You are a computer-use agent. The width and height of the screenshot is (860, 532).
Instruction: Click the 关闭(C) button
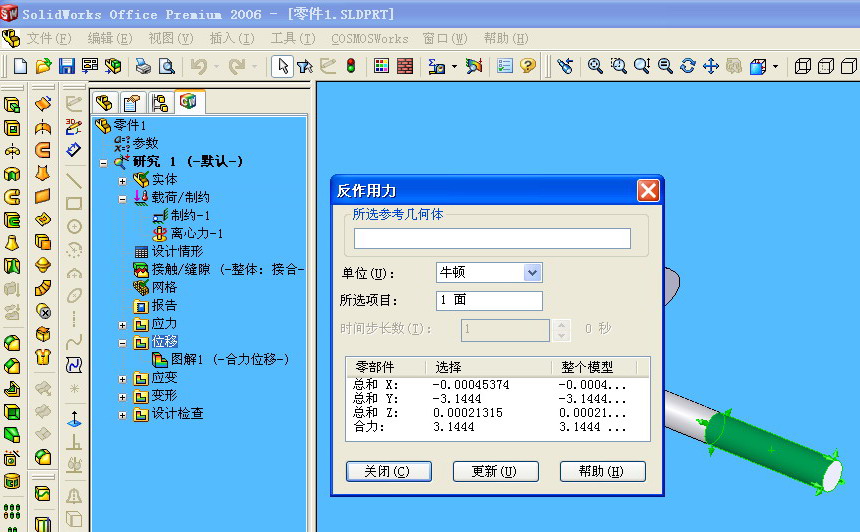point(388,471)
